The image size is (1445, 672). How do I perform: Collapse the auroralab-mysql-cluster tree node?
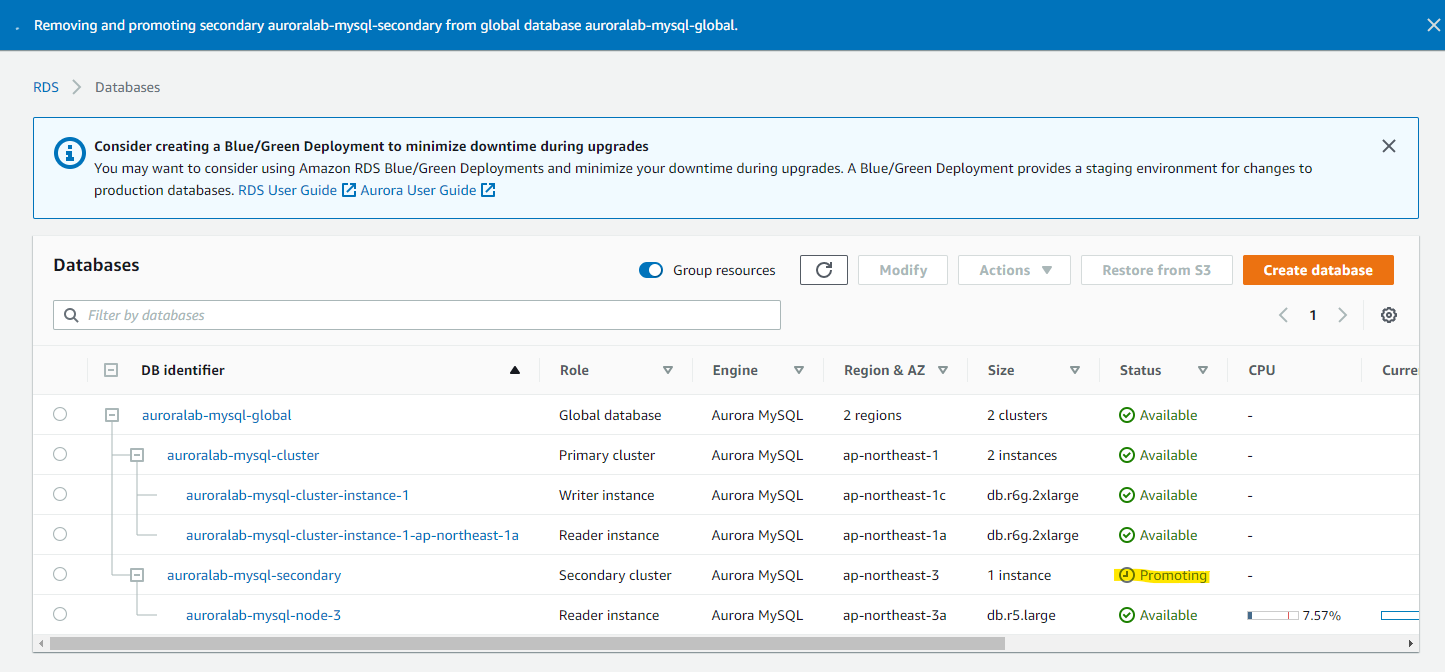point(138,455)
